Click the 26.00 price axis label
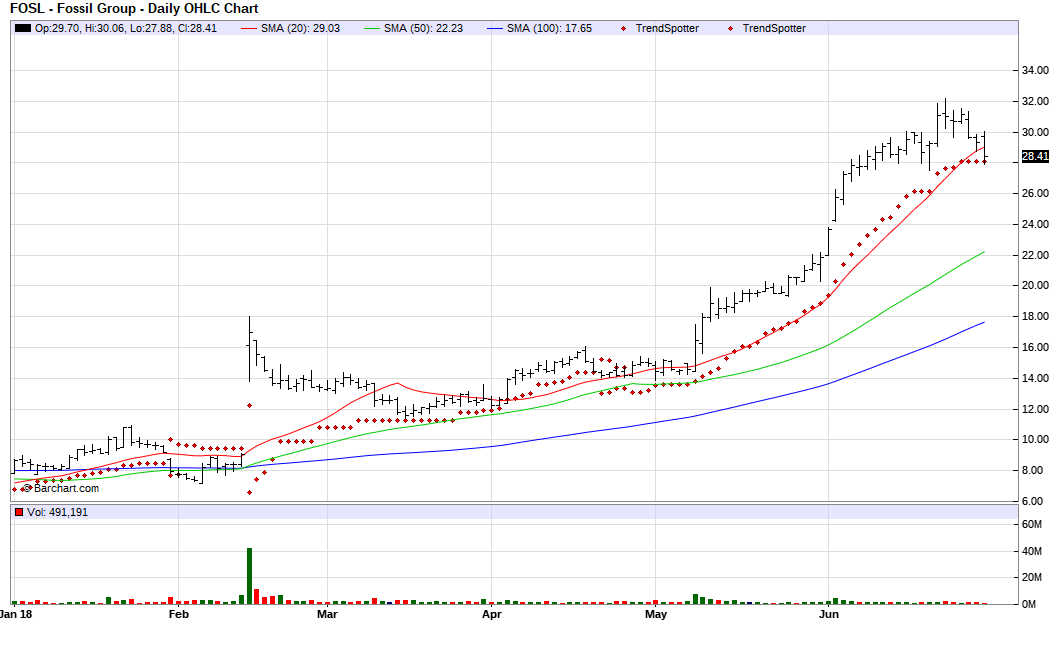This screenshot has height=645, width=1060. point(1035,193)
